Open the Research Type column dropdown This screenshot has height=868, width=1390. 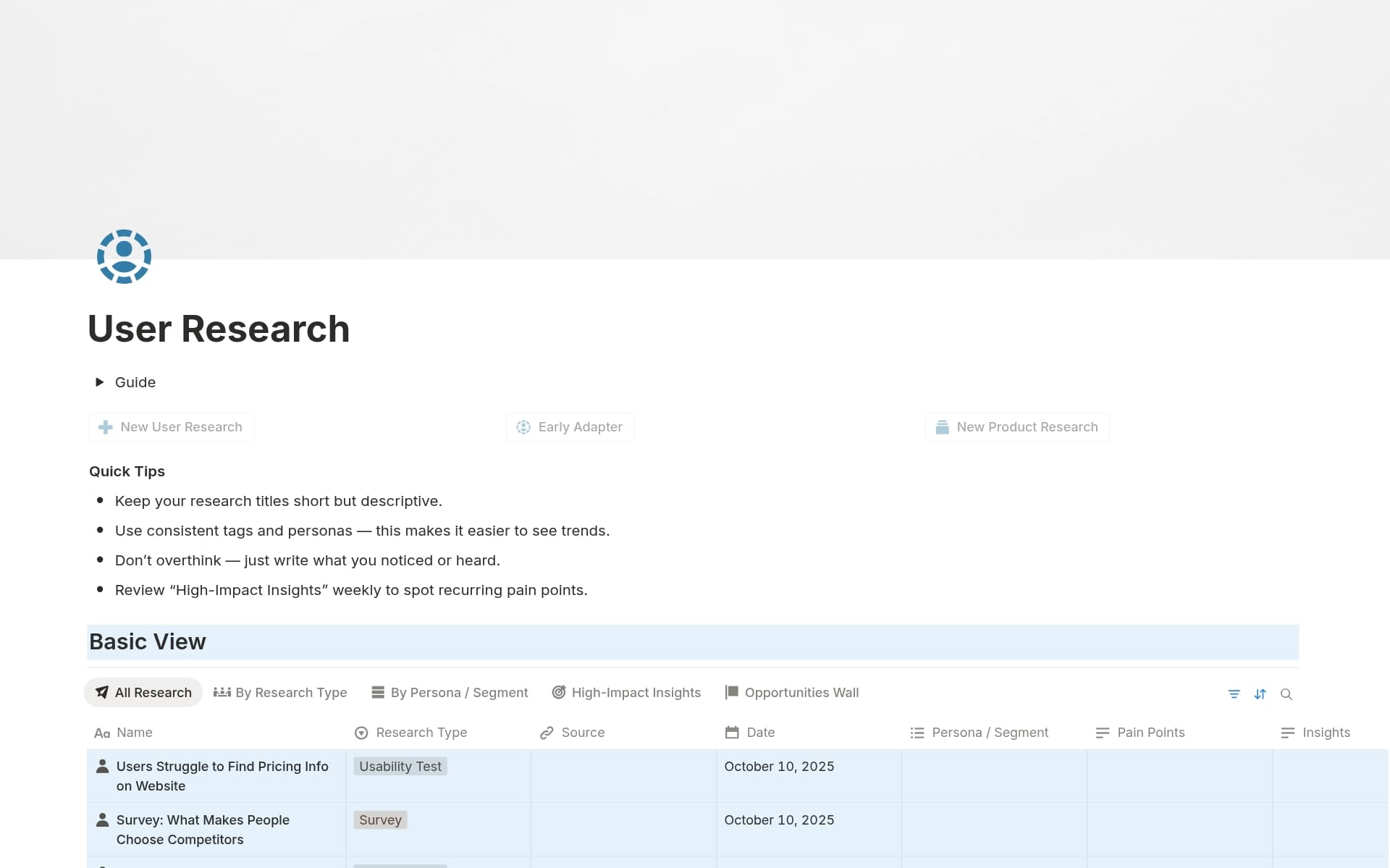361,733
